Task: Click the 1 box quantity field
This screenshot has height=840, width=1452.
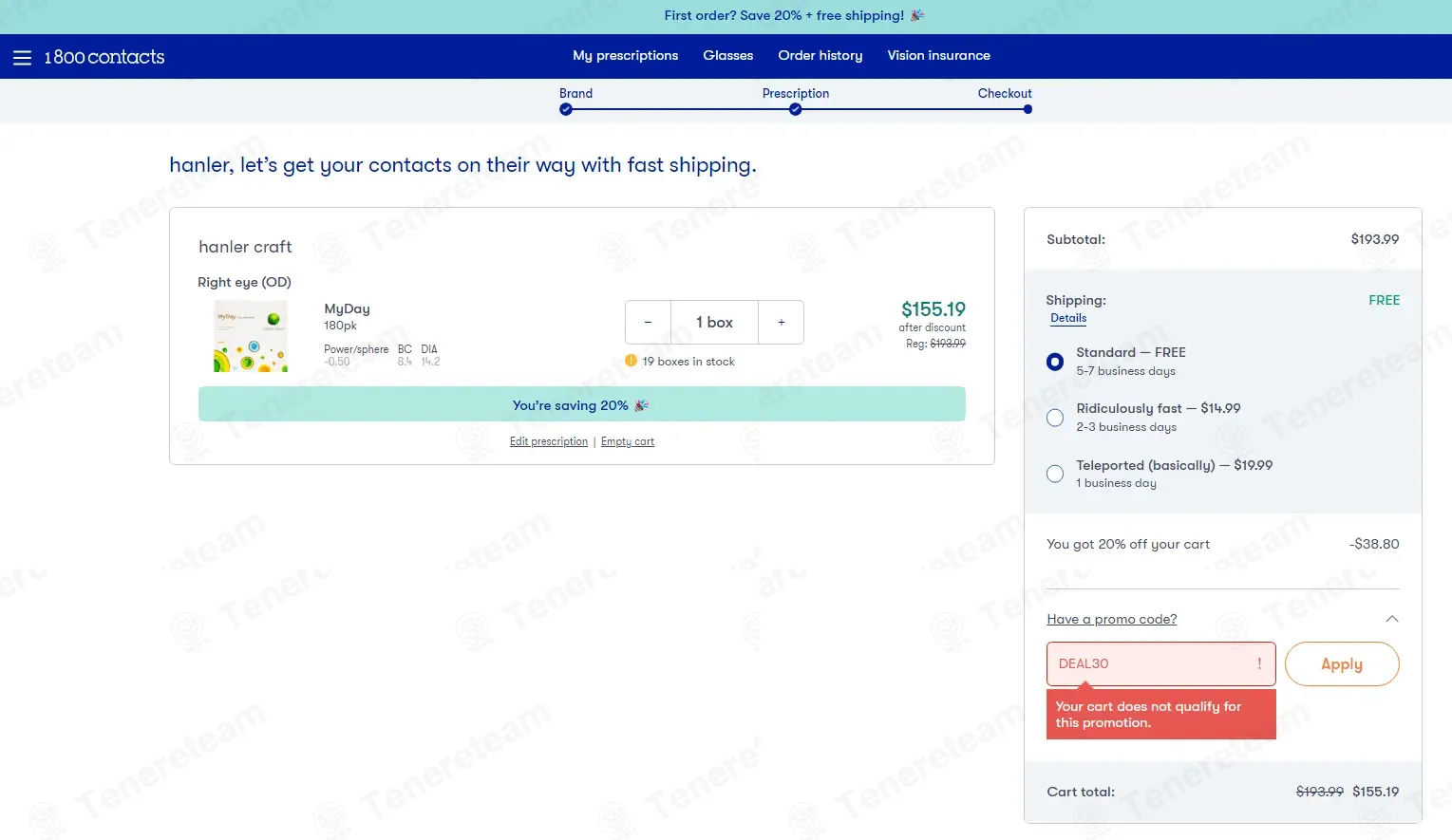Action: point(714,323)
